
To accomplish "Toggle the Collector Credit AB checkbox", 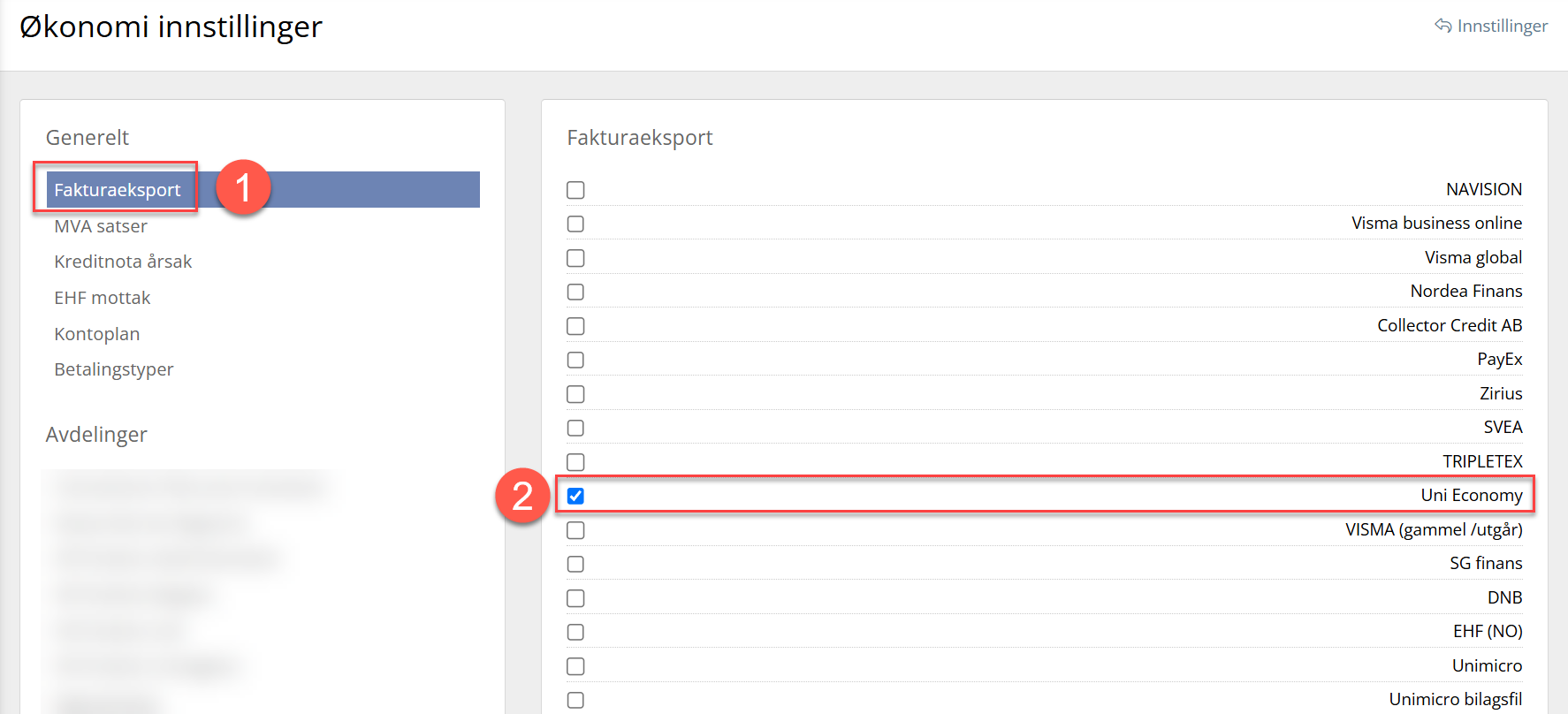I will coord(575,326).
